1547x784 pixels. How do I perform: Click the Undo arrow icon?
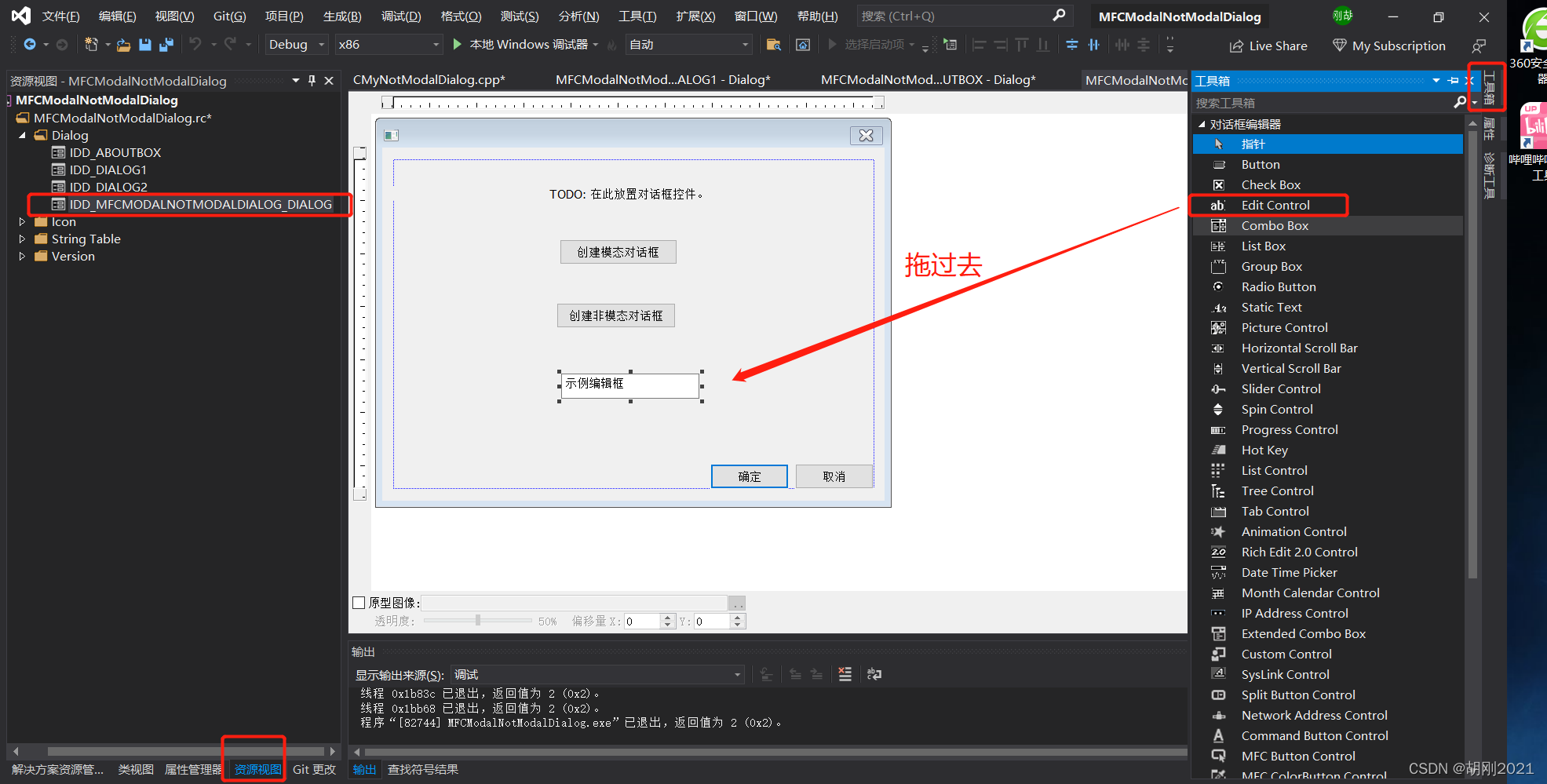tap(195, 45)
